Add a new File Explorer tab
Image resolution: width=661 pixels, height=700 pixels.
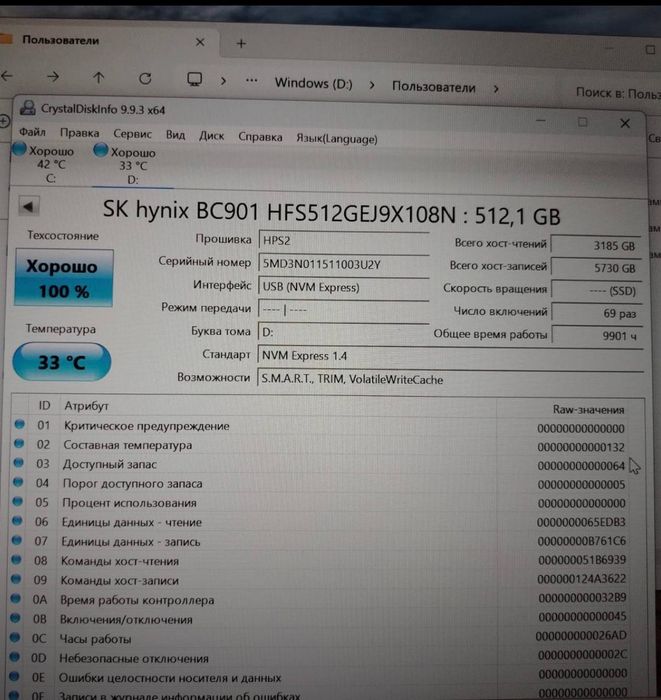(241, 43)
